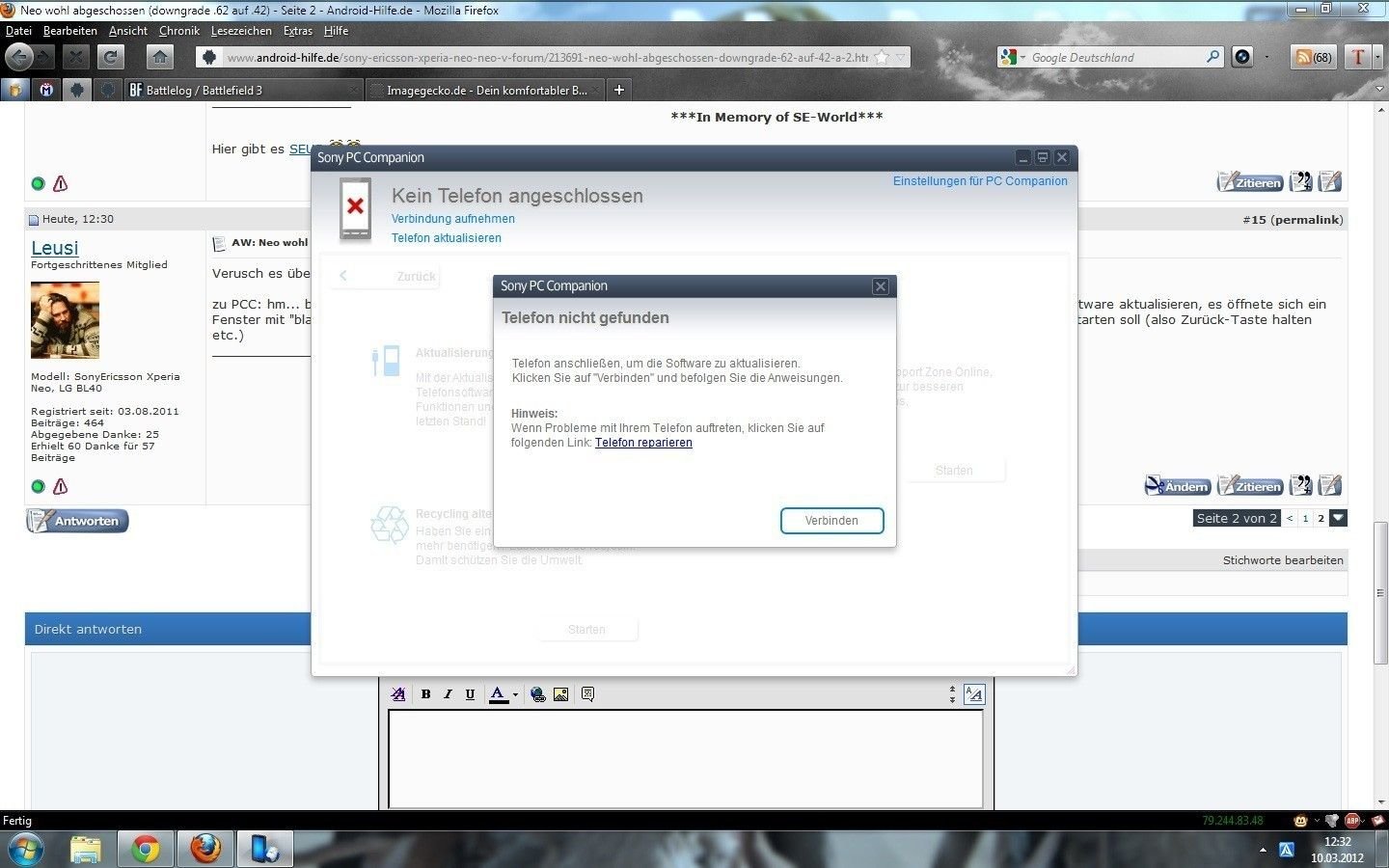Open the Datei menu in Firefox
Screen dimensions: 1389x868
click(18, 31)
